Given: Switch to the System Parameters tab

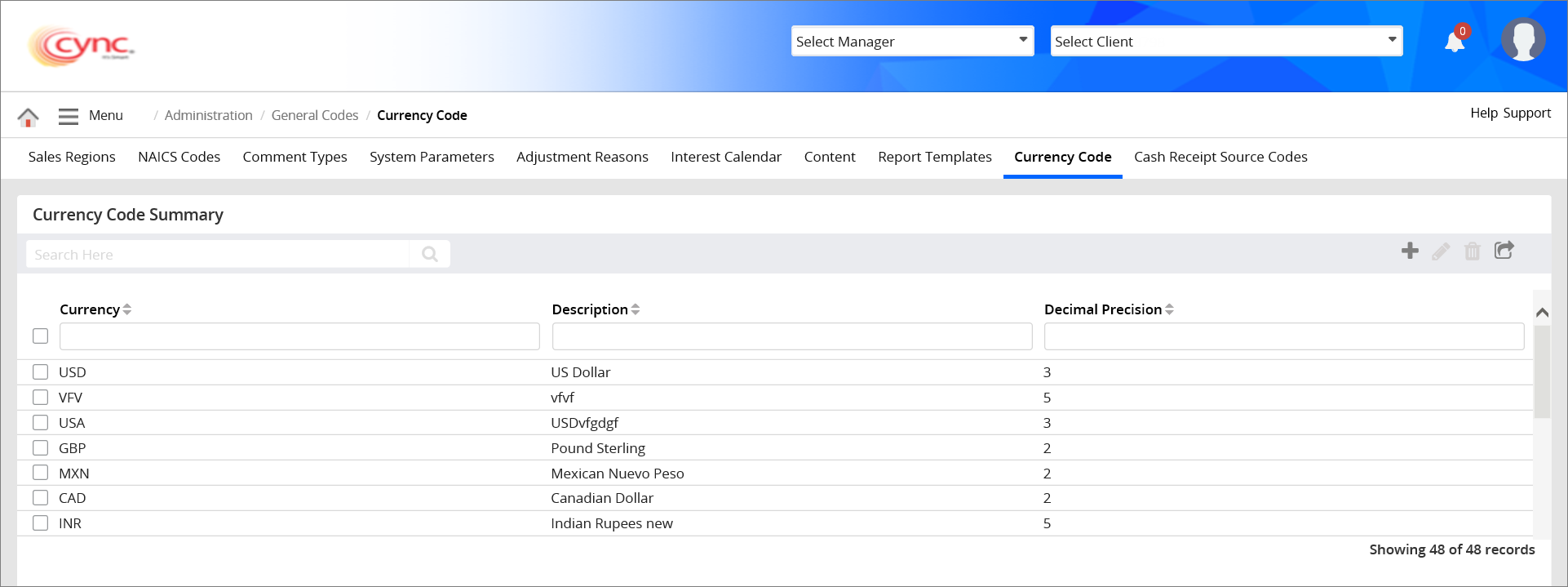Looking at the screenshot, I should [432, 157].
